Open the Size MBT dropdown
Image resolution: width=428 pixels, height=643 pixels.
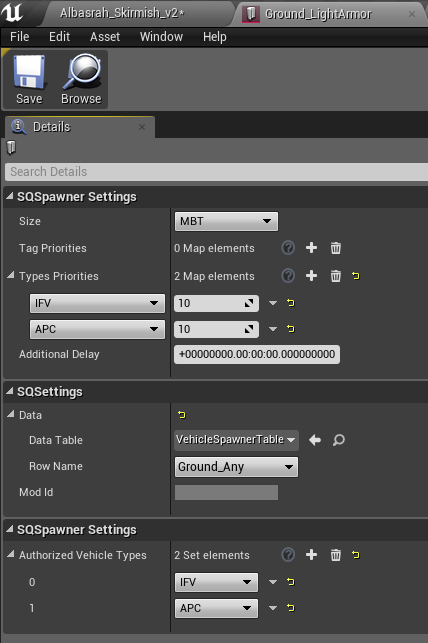[x=226, y=221]
